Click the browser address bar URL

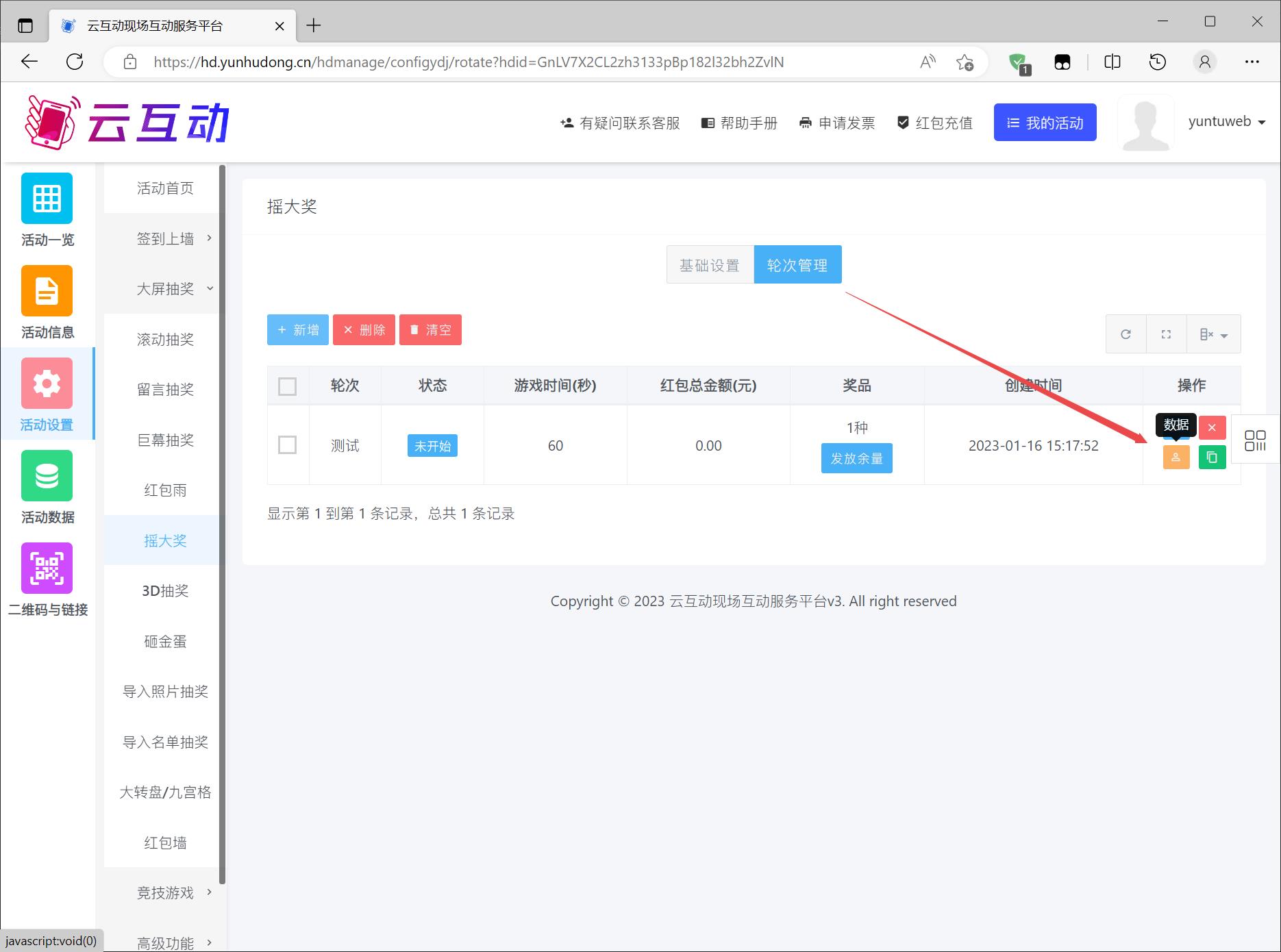[469, 62]
